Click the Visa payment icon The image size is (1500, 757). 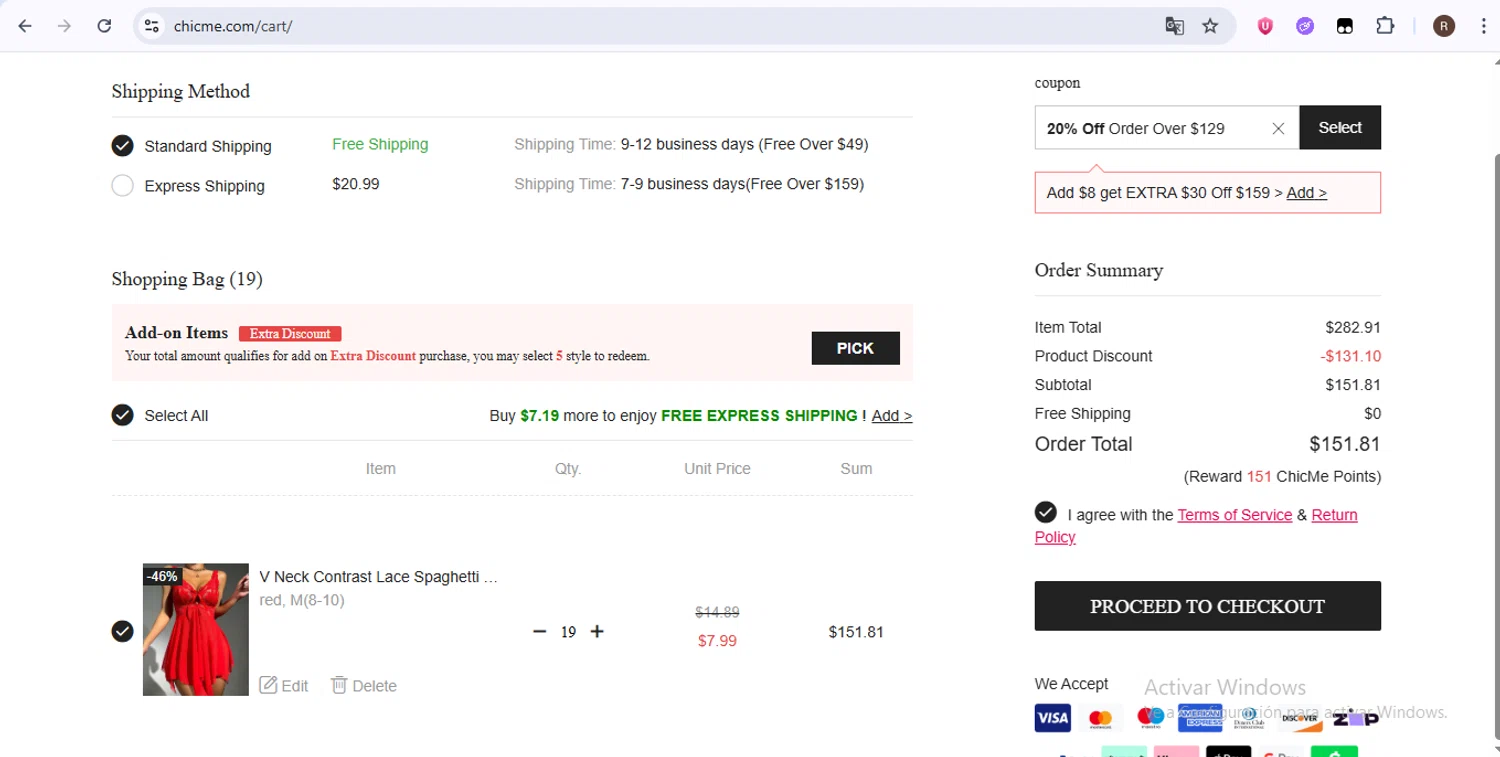click(1052, 718)
